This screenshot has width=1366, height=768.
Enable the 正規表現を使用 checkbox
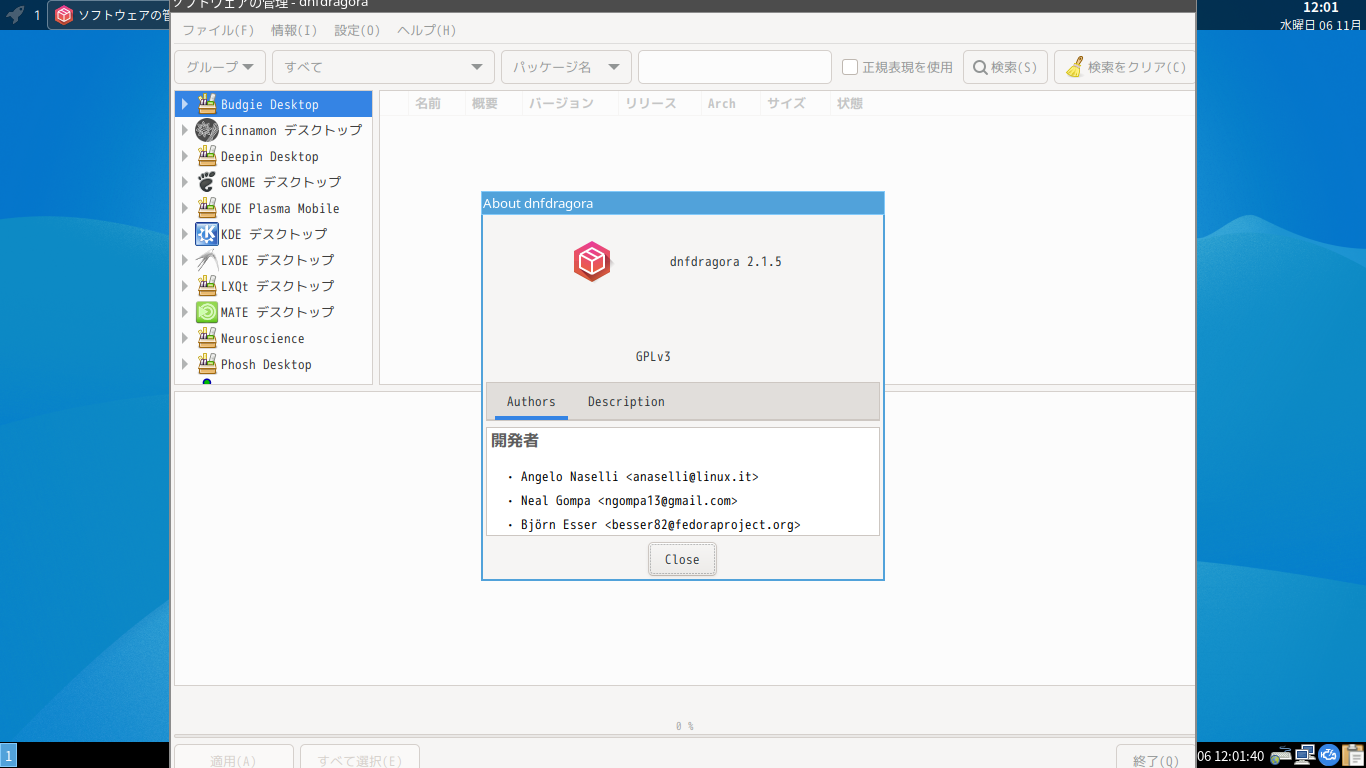point(850,67)
